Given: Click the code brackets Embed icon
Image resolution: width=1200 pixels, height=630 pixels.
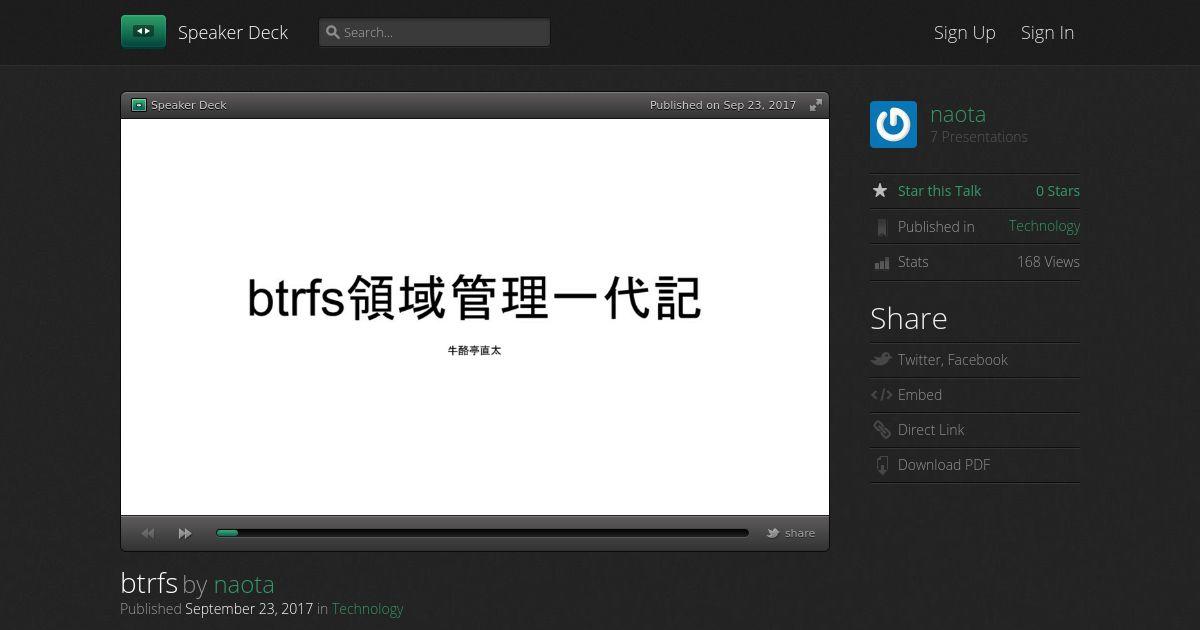Looking at the screenshot, I should [x=881, y=395].
